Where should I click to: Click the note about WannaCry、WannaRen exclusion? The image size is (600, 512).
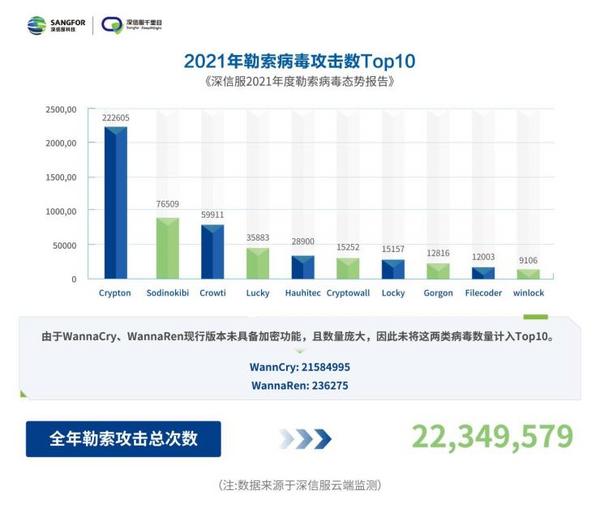(298, 337)
